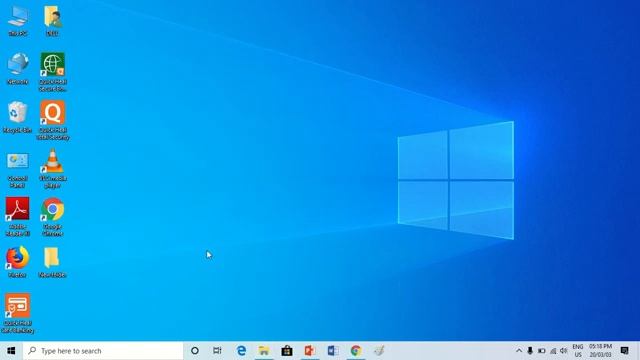Viewport: 640px width, 360px height.
Task: Switch to Chrome on the taskbar
Action: click(356, 351)
